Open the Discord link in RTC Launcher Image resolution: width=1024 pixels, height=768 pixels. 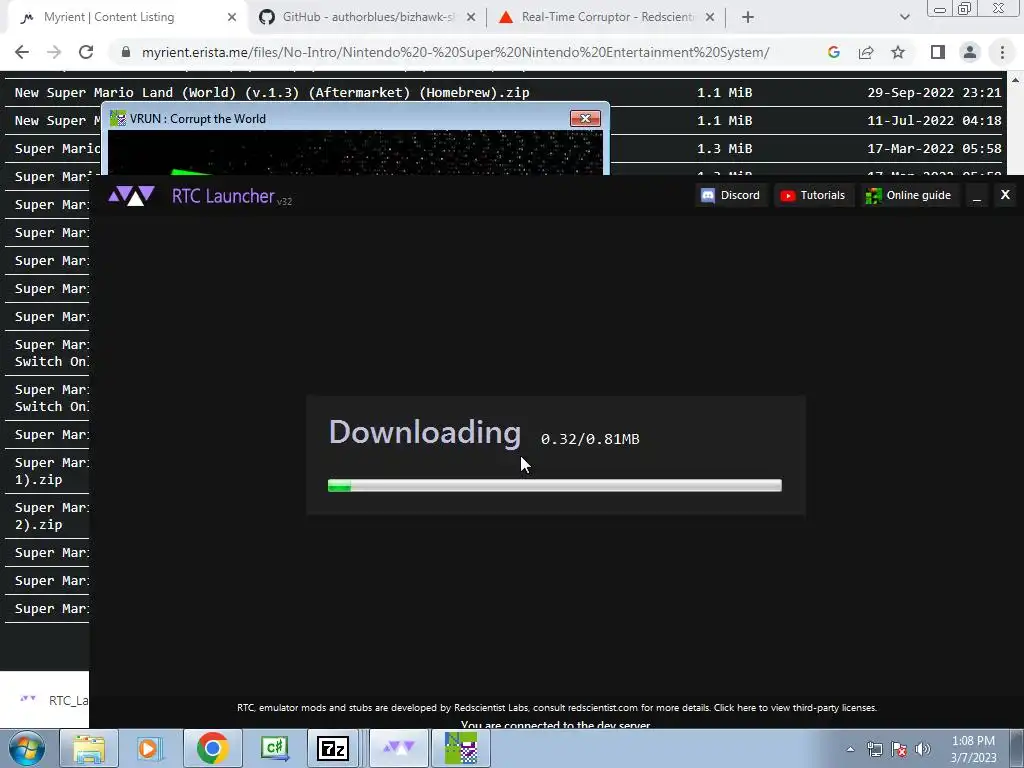730,195
